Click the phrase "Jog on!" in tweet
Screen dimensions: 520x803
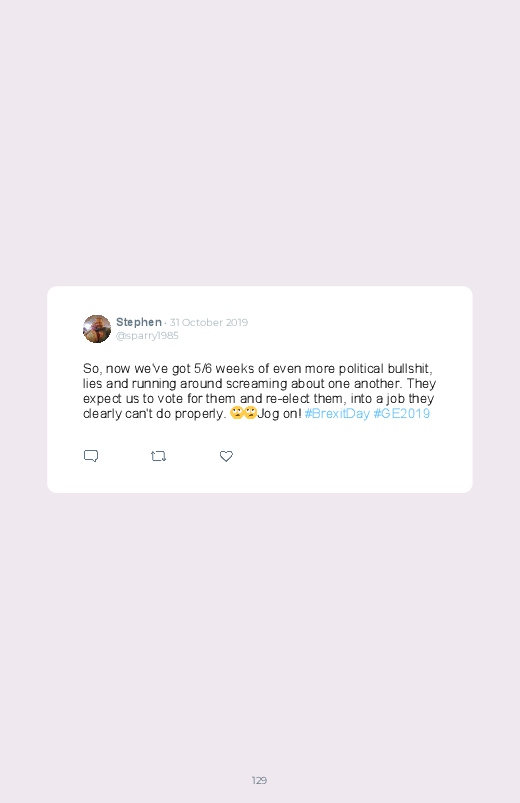(279, 414)
